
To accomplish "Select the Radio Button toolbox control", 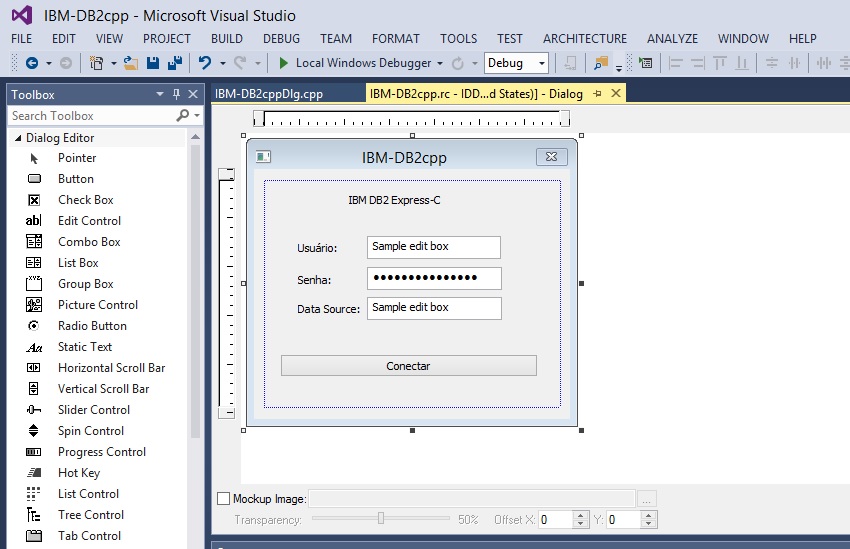I will 92,326.
